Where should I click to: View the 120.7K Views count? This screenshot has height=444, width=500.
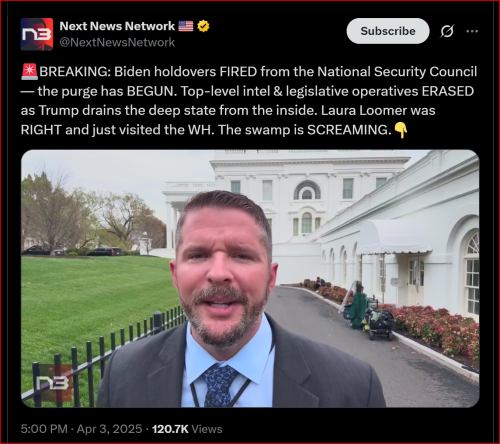pos(187,429)
